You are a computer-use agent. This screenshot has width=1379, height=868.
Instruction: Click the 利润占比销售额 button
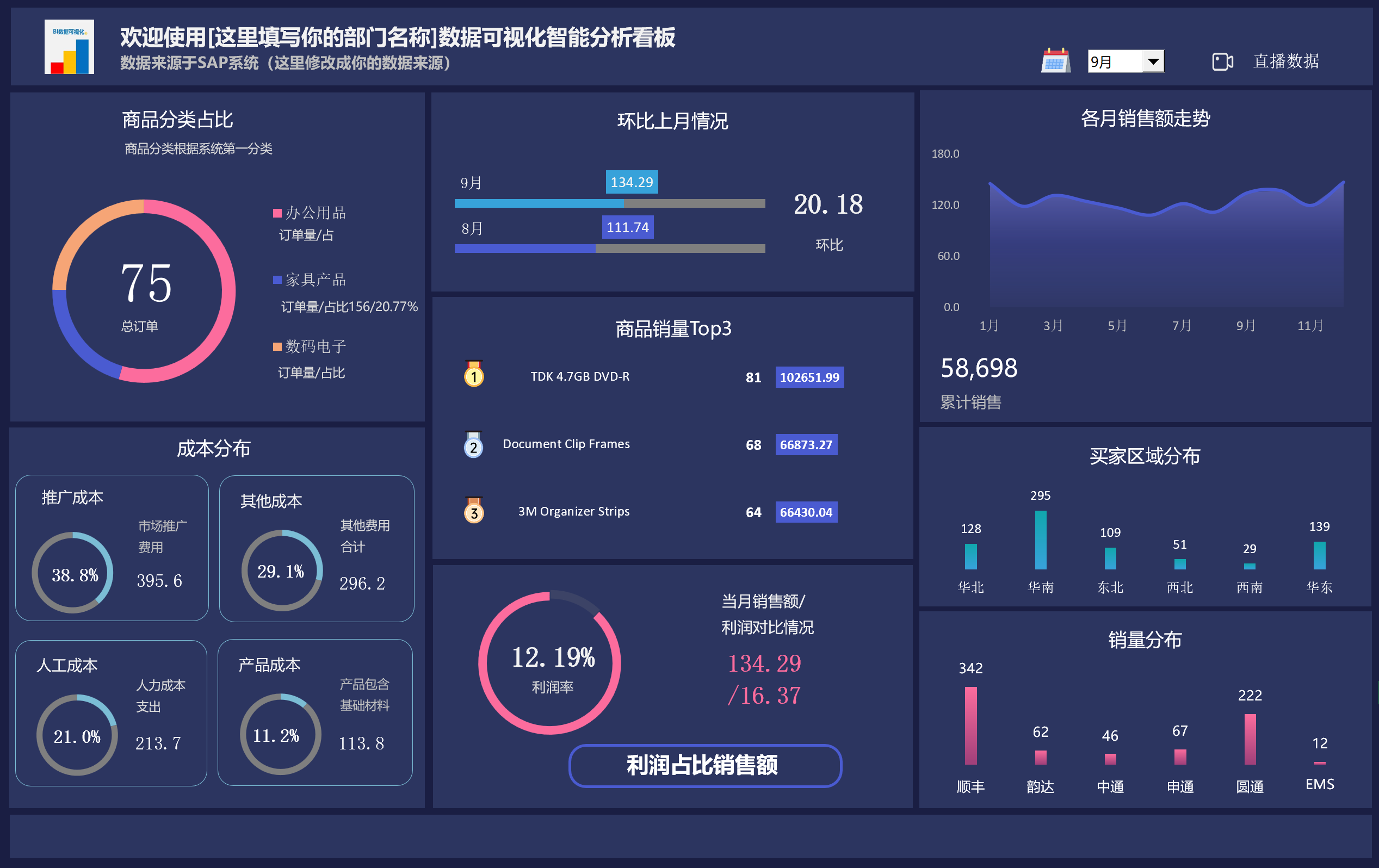(x=704, y=766)
